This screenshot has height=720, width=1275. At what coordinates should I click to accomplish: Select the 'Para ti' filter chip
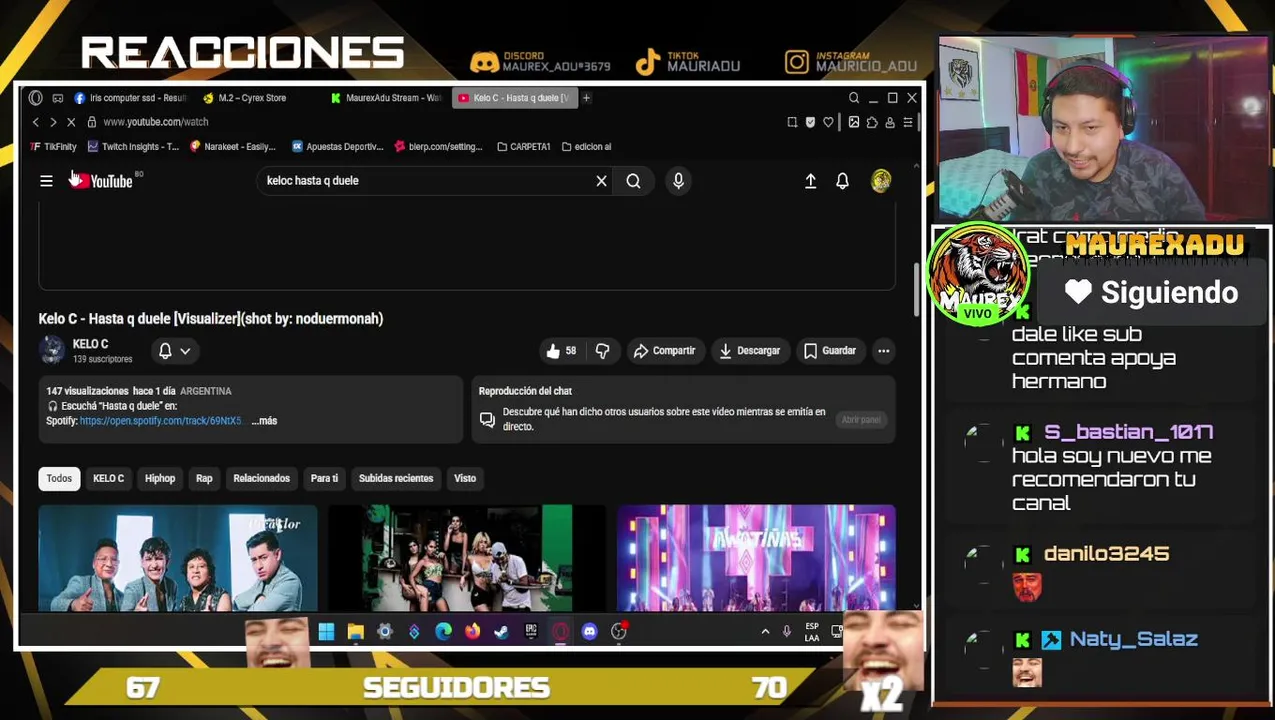click(324, 478)
